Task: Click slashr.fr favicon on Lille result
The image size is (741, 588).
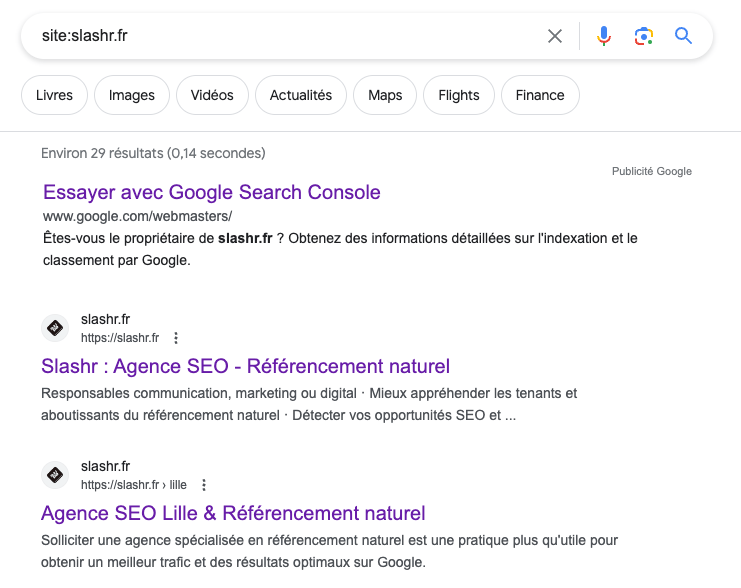Action: (55, 475)
